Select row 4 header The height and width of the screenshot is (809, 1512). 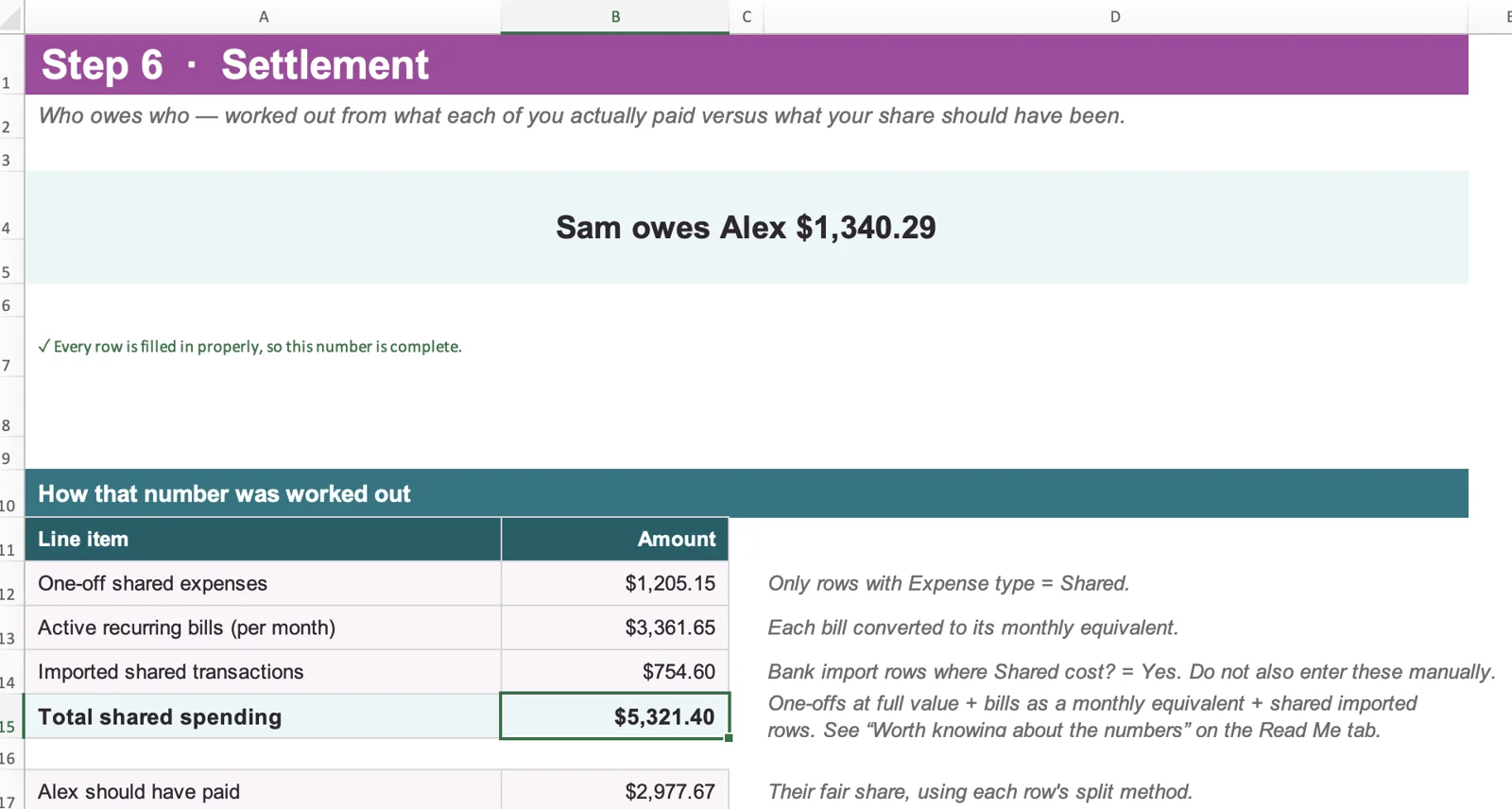point(11,205)
